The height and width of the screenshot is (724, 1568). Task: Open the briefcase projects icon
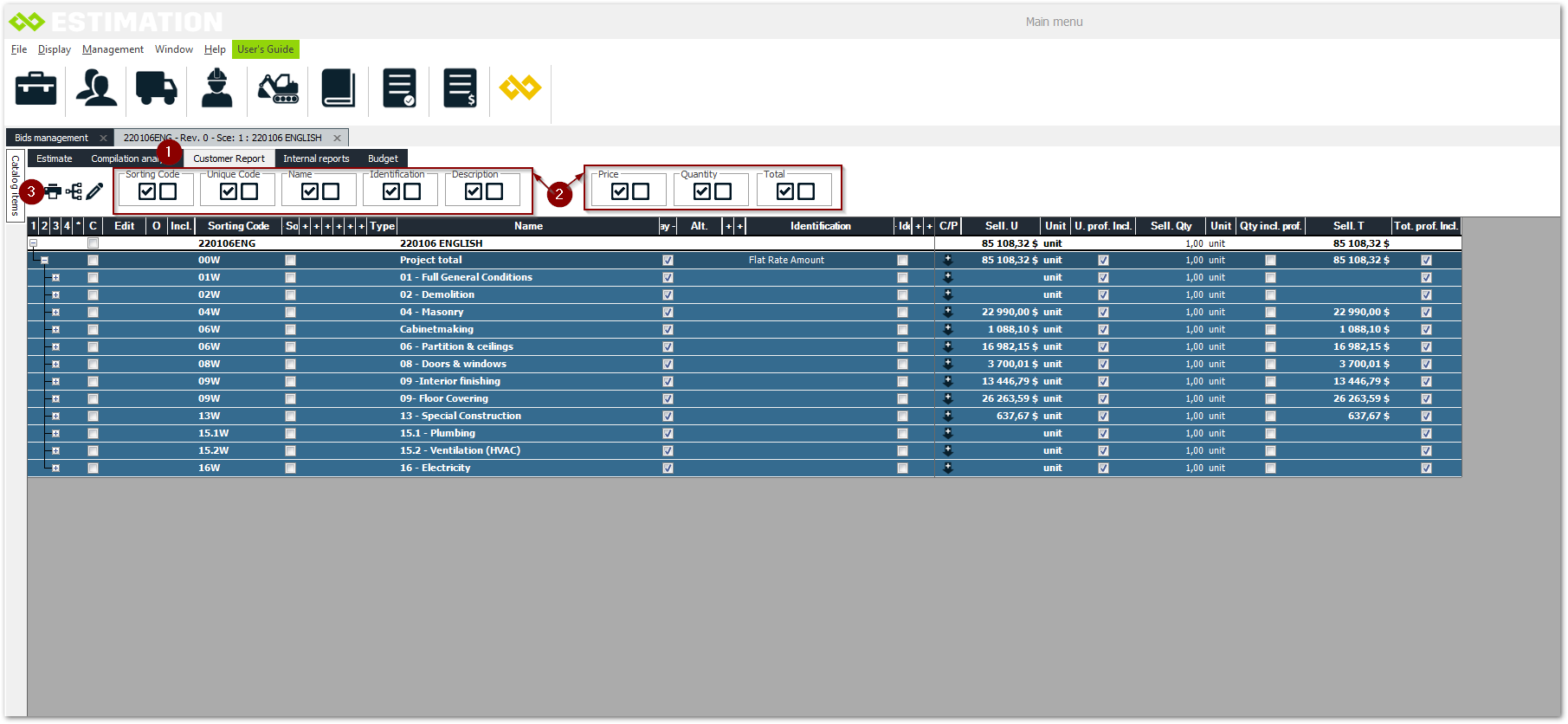pyautogui.click(x=35, y=88)
